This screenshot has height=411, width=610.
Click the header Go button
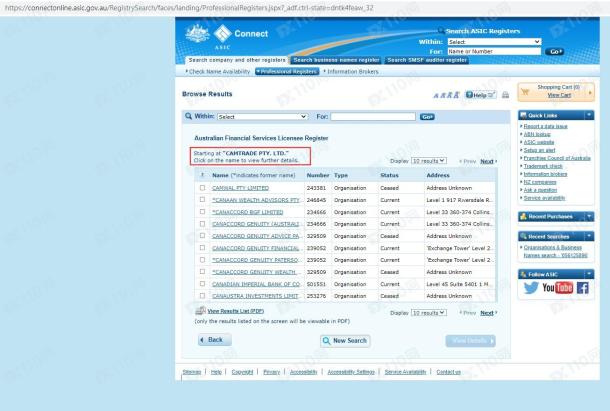click(x=554, y=51)
